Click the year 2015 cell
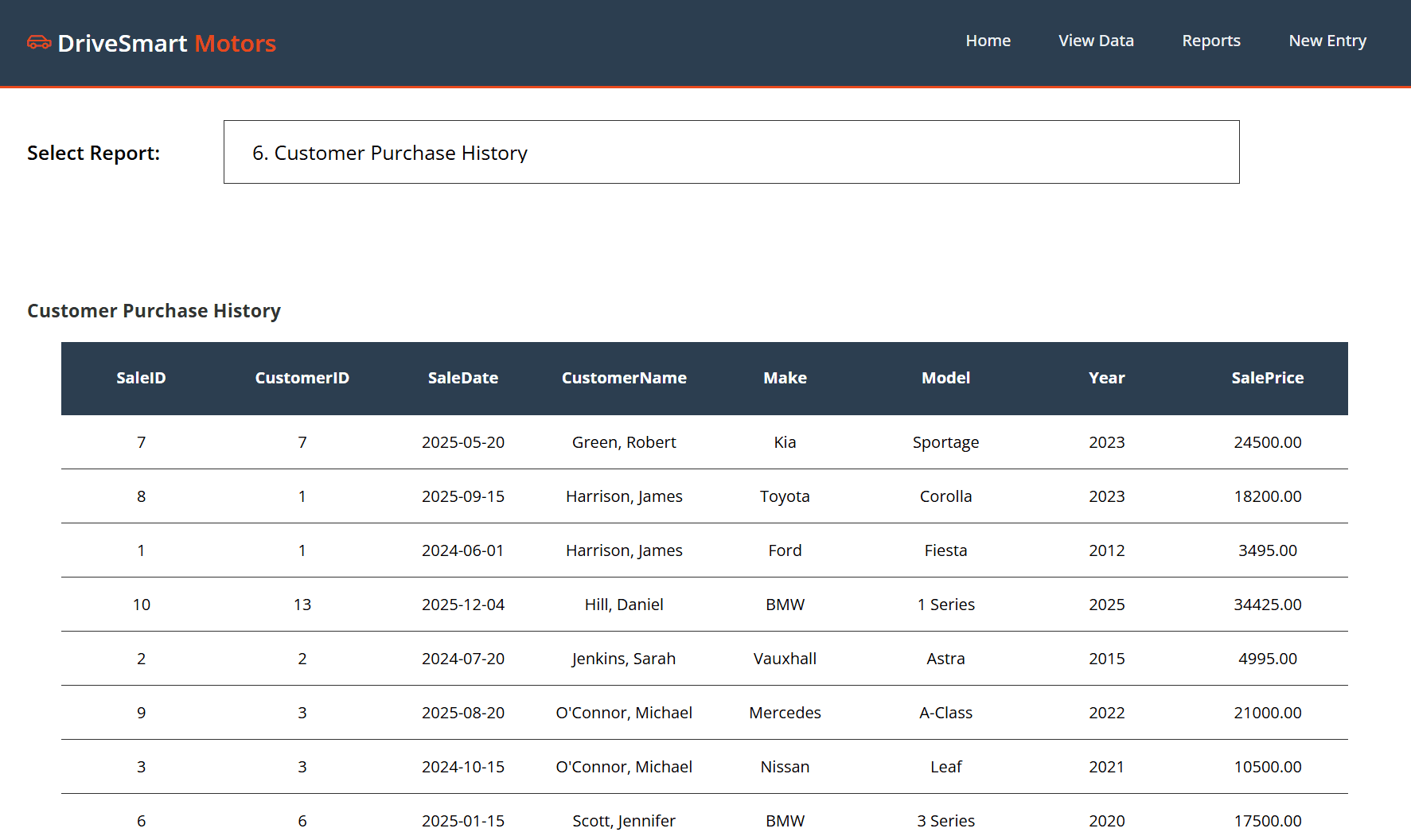Viewport: 1411px width, 840px height. point(1107,659)
